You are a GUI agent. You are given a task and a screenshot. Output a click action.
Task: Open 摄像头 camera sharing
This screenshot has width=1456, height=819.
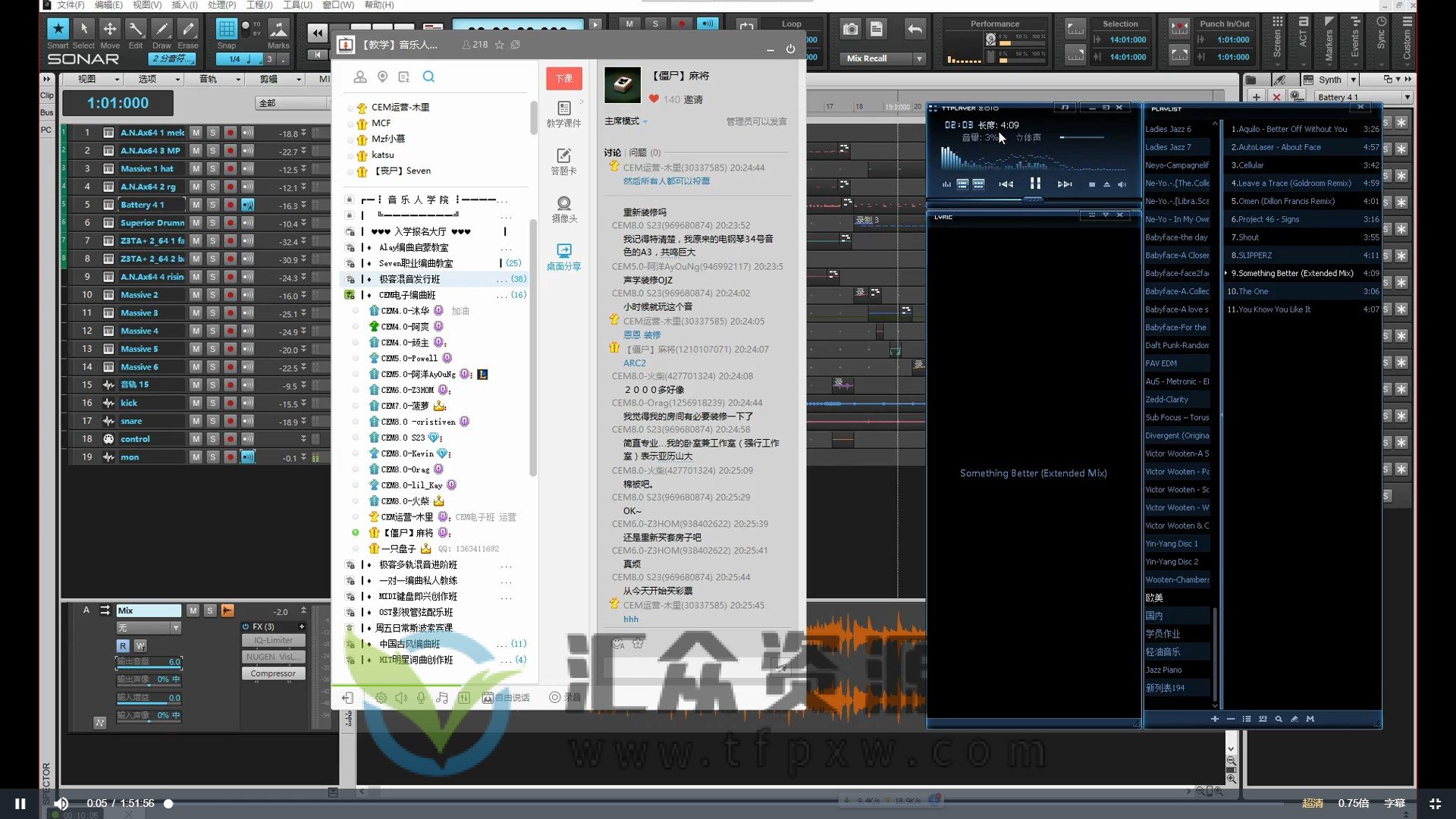[563, 209]
